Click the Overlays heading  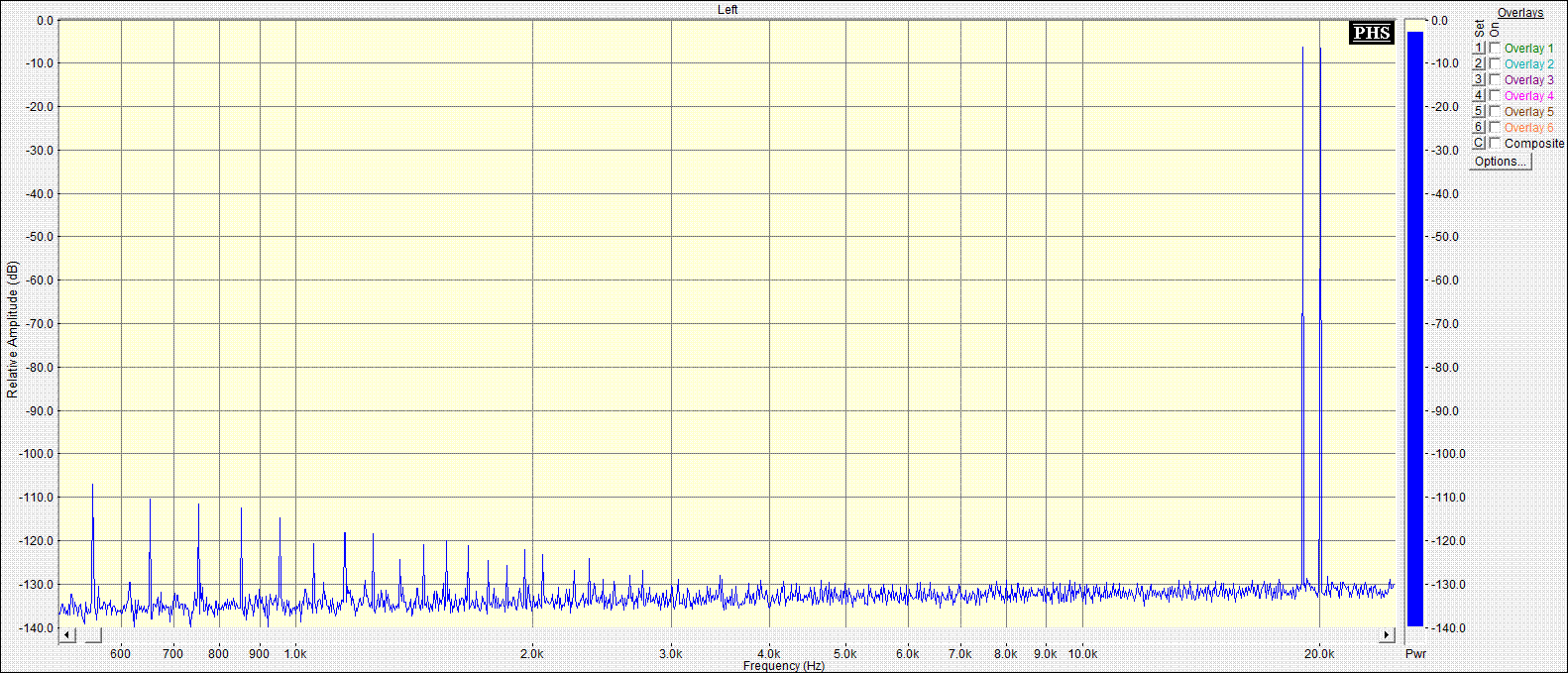point(1520,13)
